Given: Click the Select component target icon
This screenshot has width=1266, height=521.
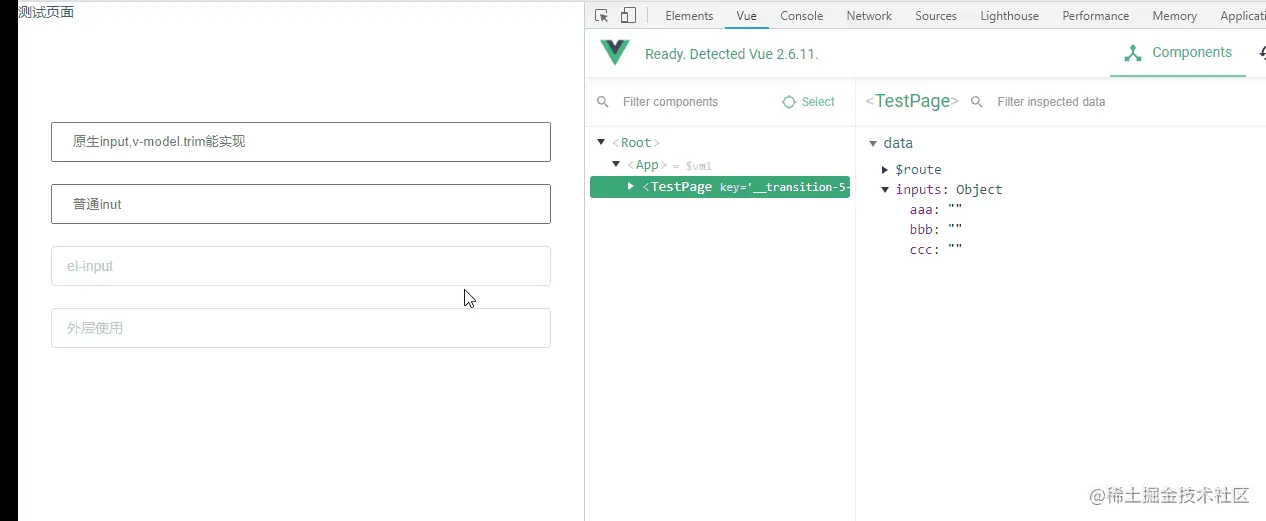Looking at the screenshot, I should click(789, 102).
